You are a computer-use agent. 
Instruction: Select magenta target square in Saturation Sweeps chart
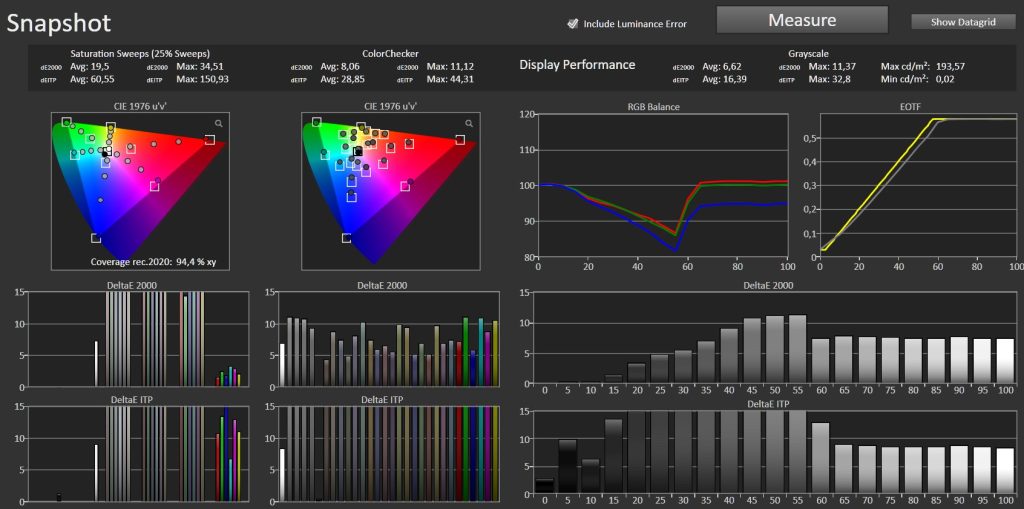point(154,186)
